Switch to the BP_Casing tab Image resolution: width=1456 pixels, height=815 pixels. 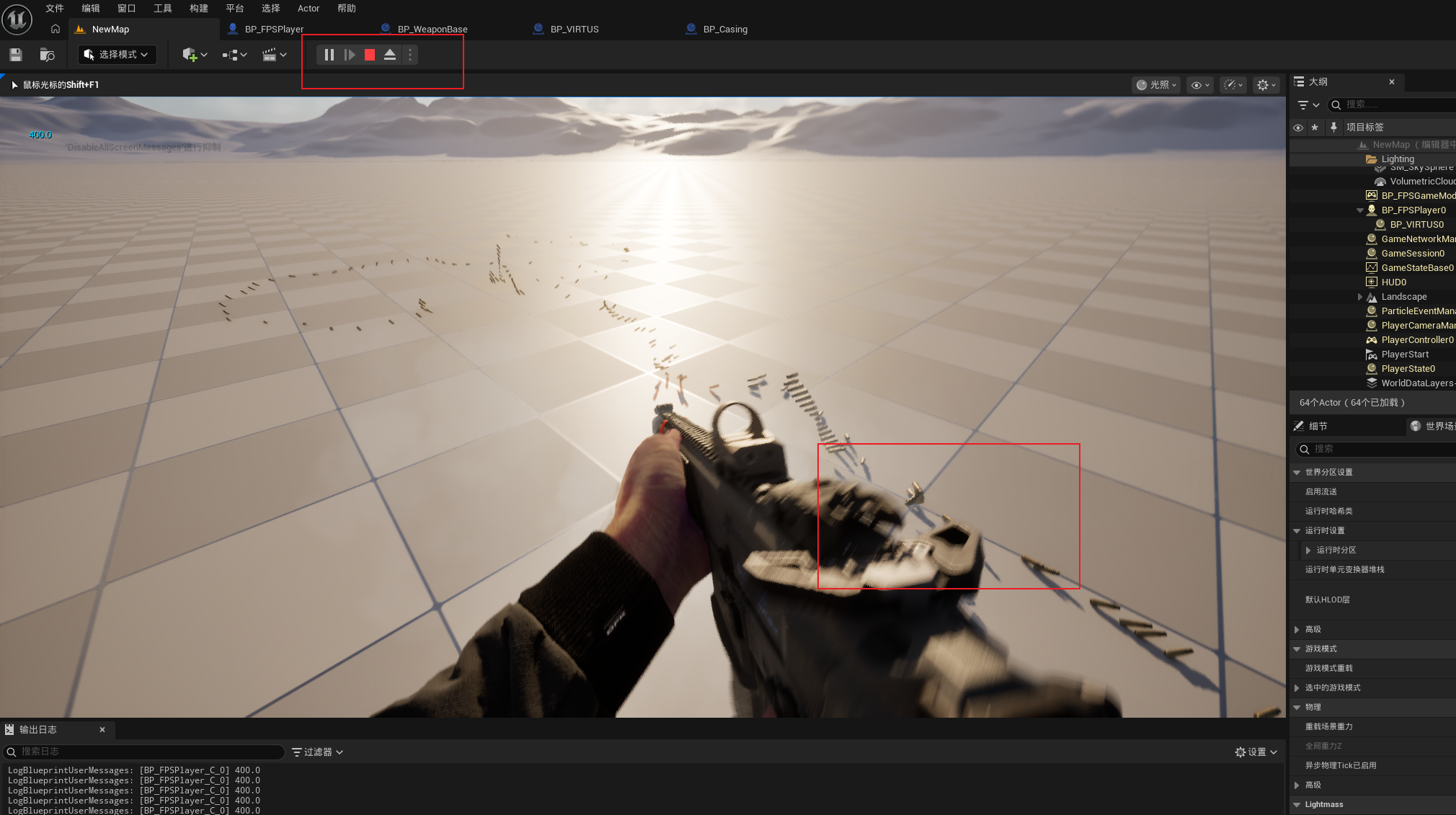coord(725,30)
